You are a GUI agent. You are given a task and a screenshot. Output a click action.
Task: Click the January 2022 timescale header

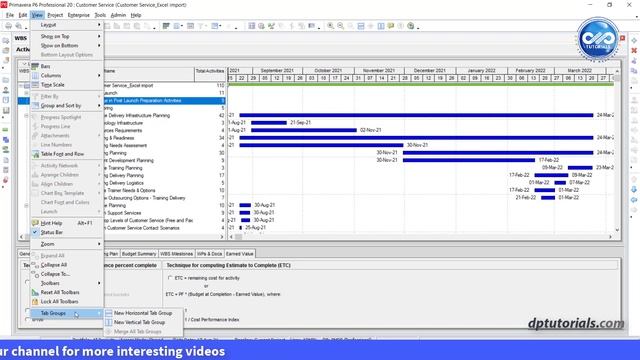(481, 71)
